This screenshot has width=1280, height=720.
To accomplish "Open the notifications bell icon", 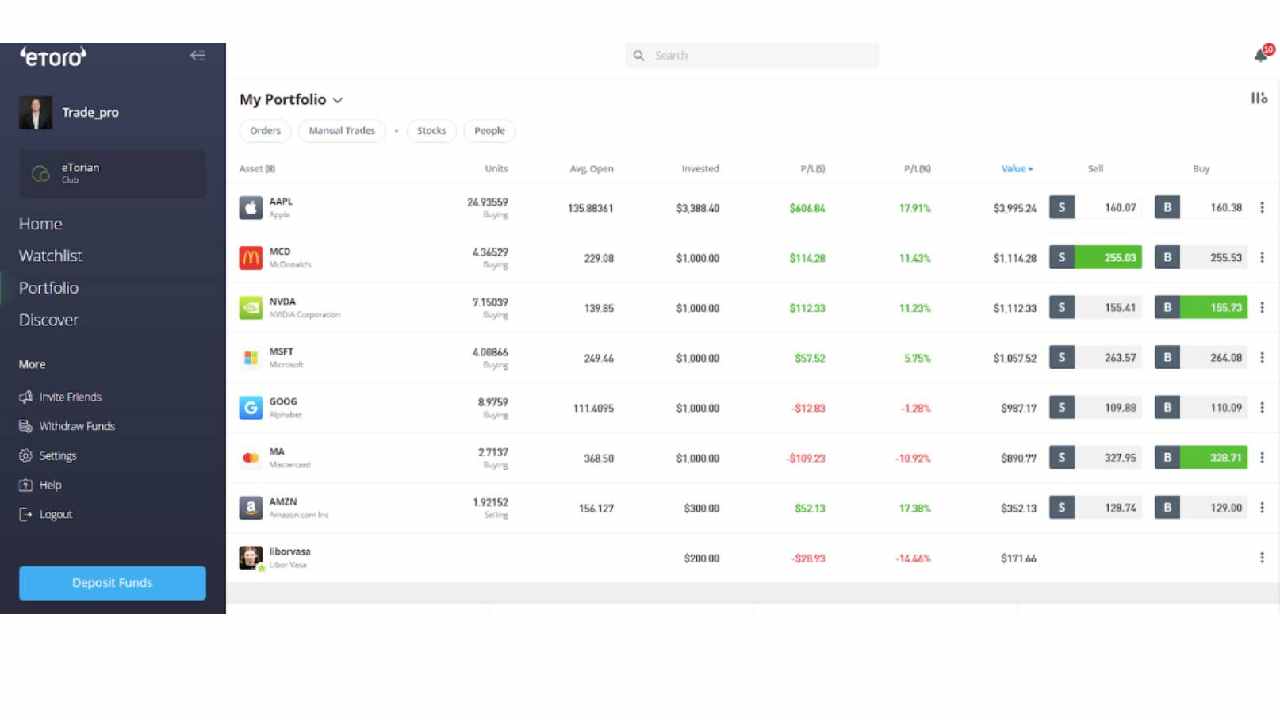I will click(x=1261, y=56).
